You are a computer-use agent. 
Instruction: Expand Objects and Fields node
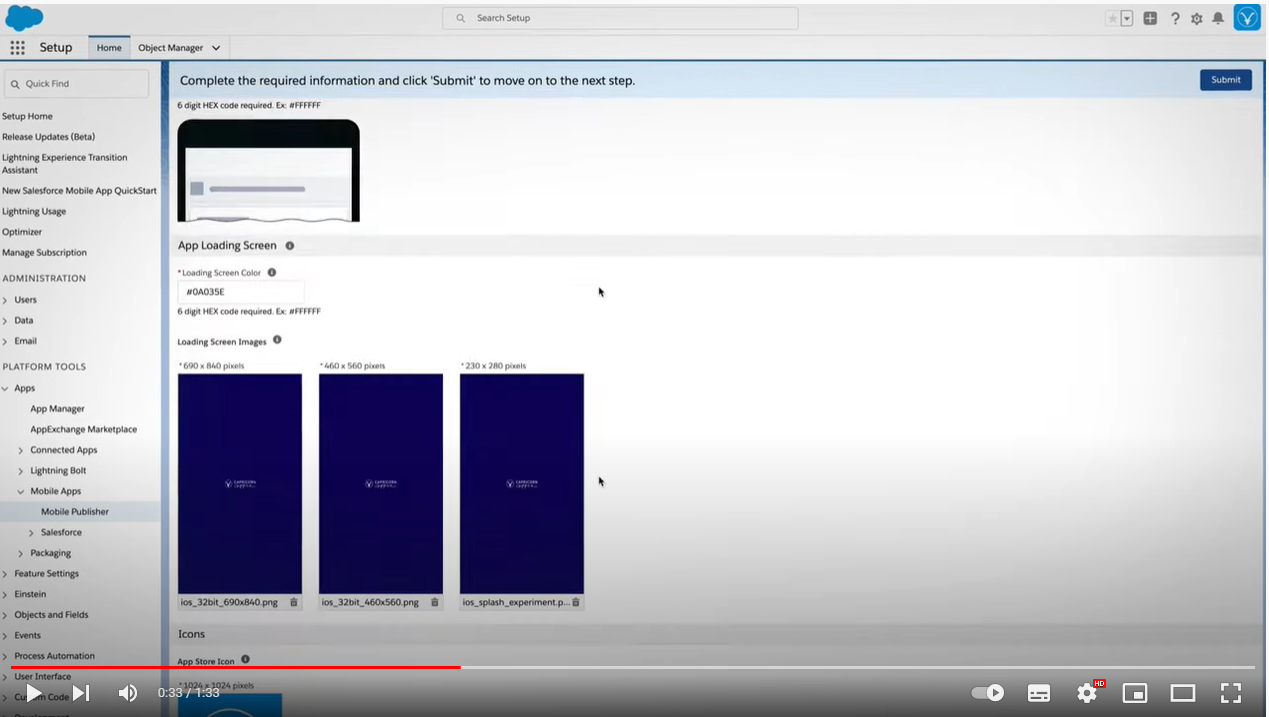(x=5, y=615)
